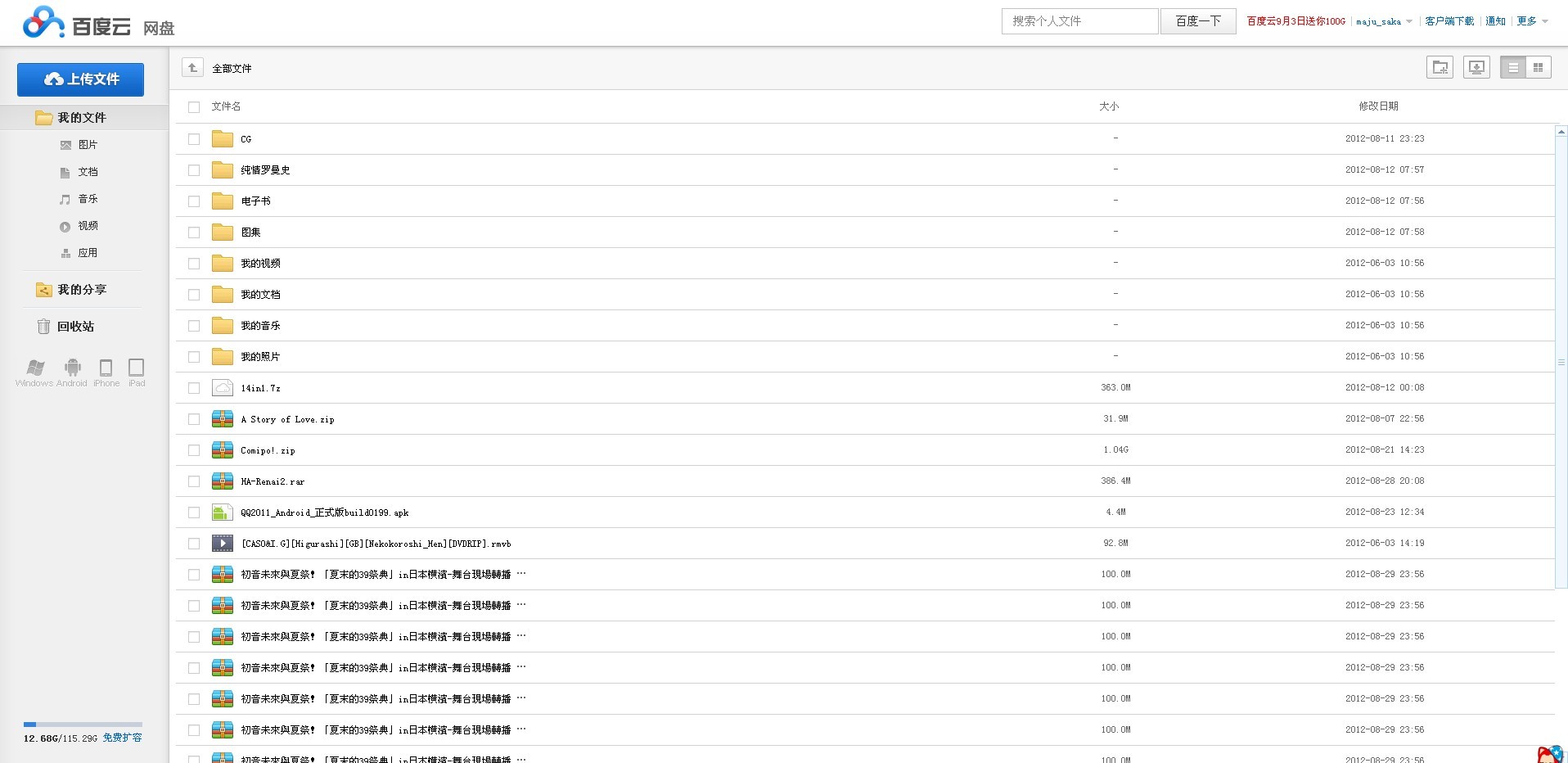The width and height of the screenshot is (1568, 763).
Task: Tick the checkbox for 电子书
Action: click(194, 201)
